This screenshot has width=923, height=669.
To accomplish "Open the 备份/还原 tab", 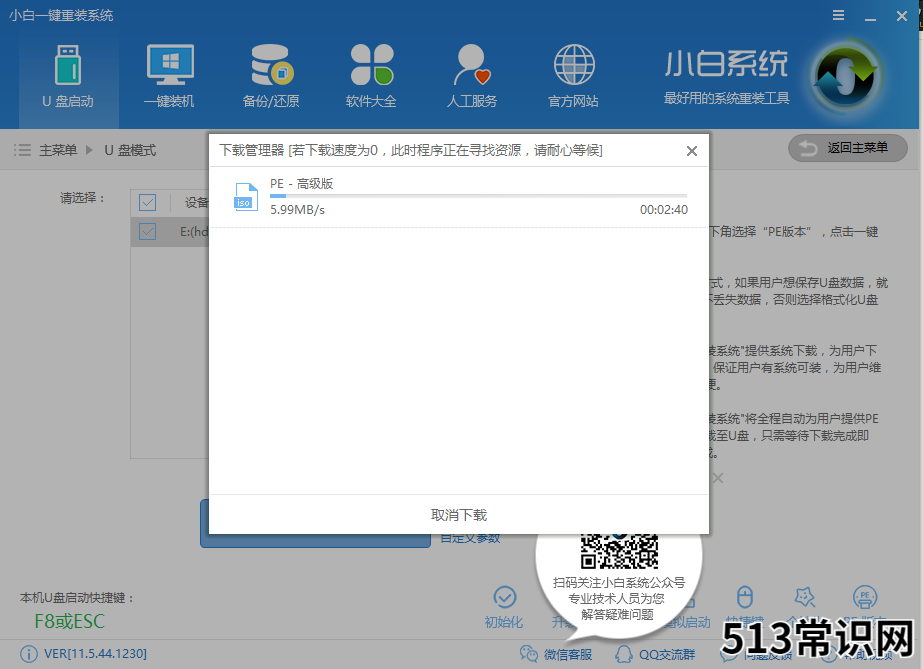I will click(271, 77).
